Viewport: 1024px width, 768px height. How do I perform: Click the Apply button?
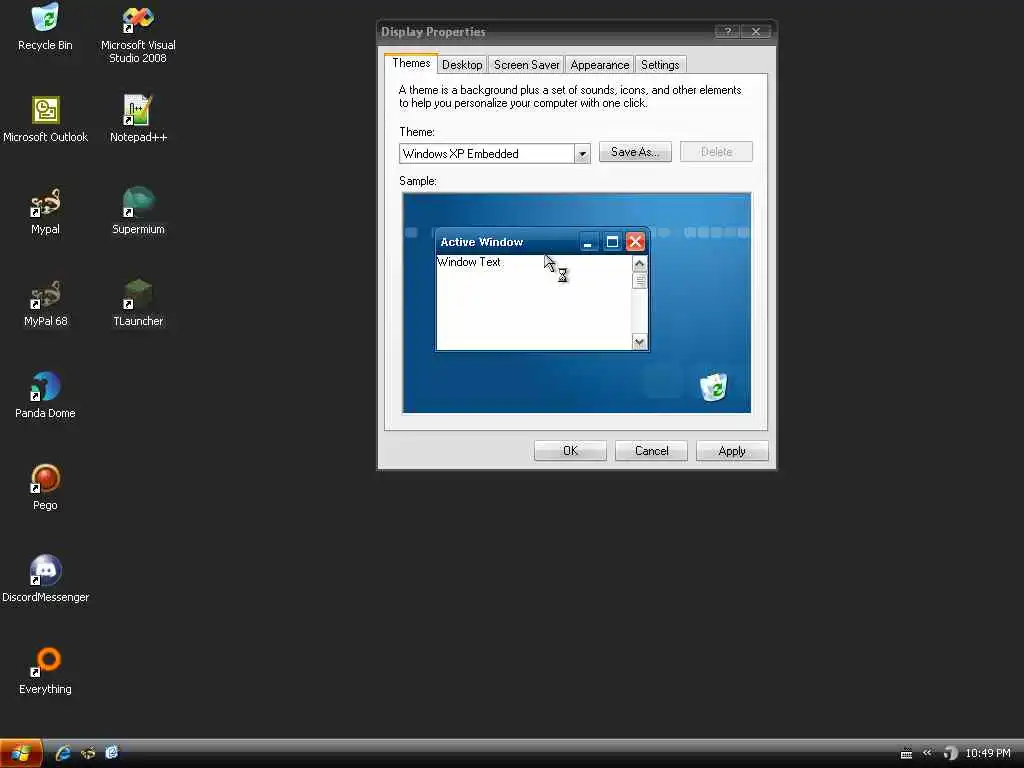pos(732,451)
